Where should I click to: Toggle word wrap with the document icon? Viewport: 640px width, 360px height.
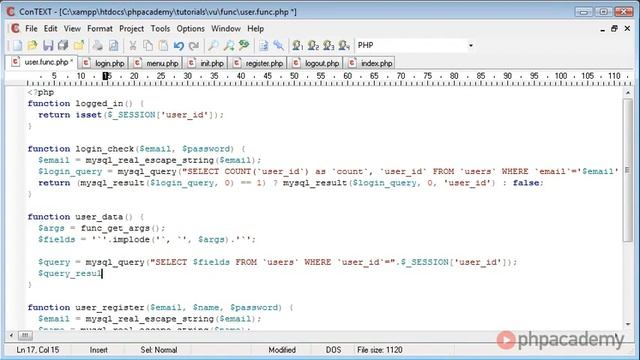[x=263, y=45]
